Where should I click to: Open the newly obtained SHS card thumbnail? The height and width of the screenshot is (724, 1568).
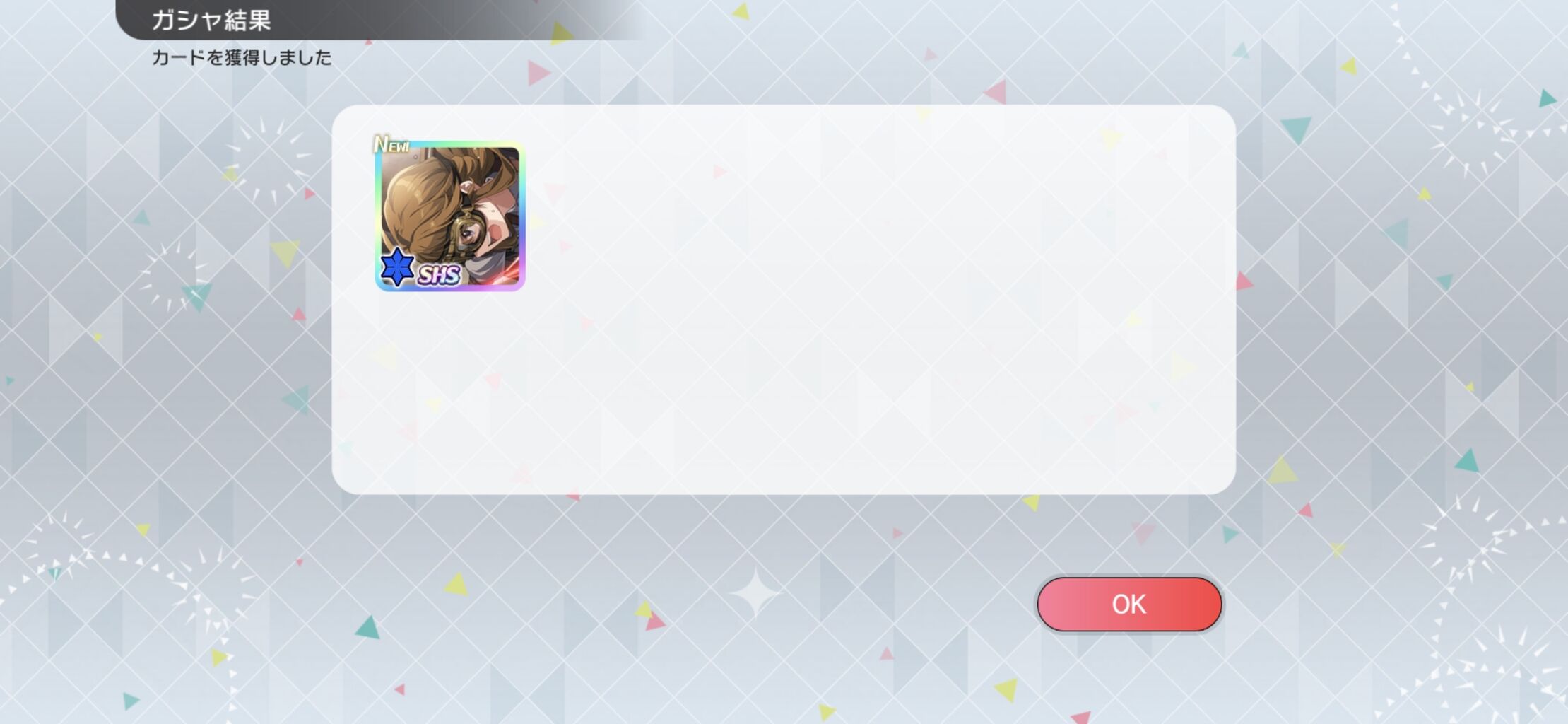(x=450, y=216)
